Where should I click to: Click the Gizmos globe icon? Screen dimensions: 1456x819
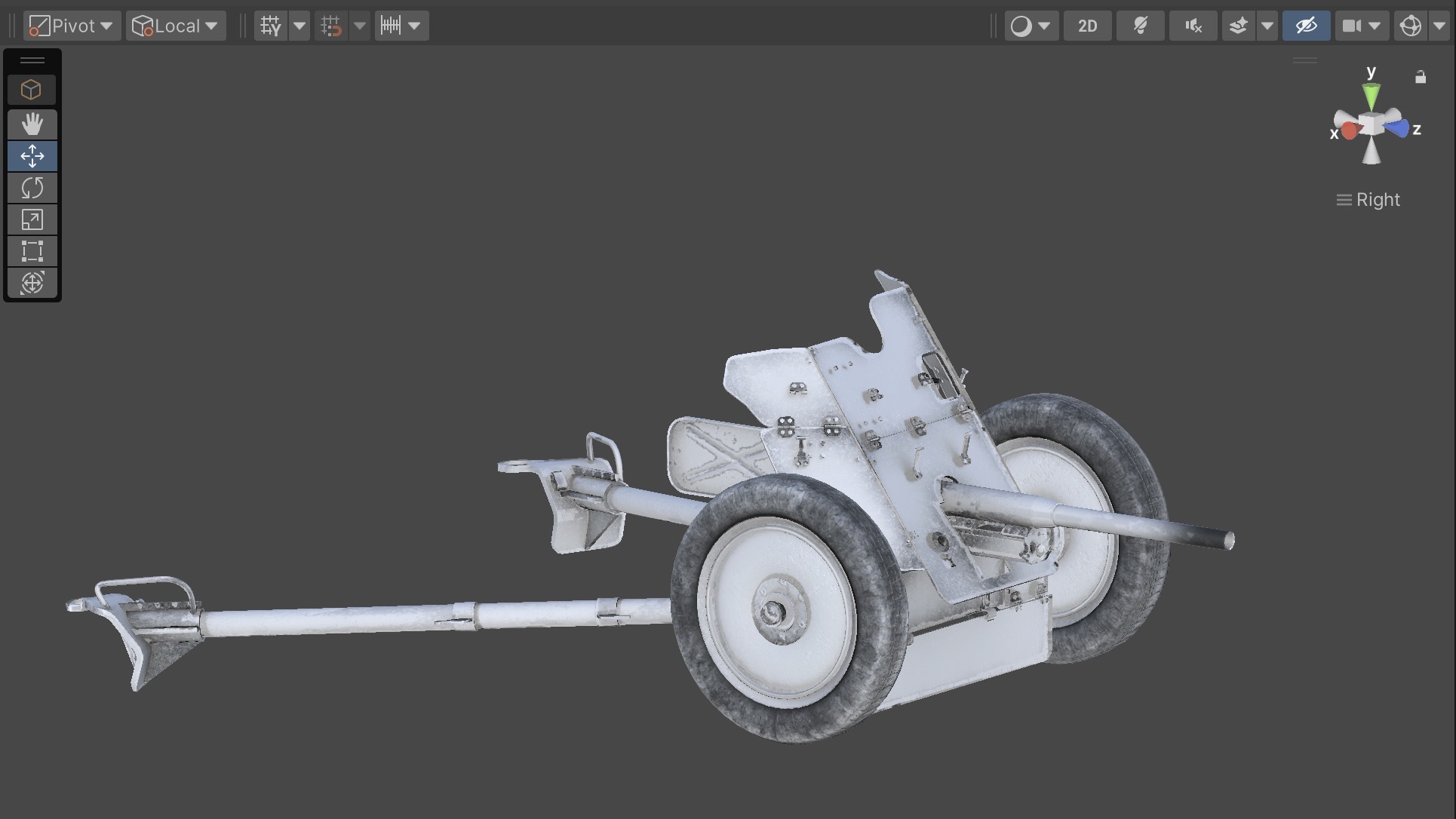[1410, 26]
